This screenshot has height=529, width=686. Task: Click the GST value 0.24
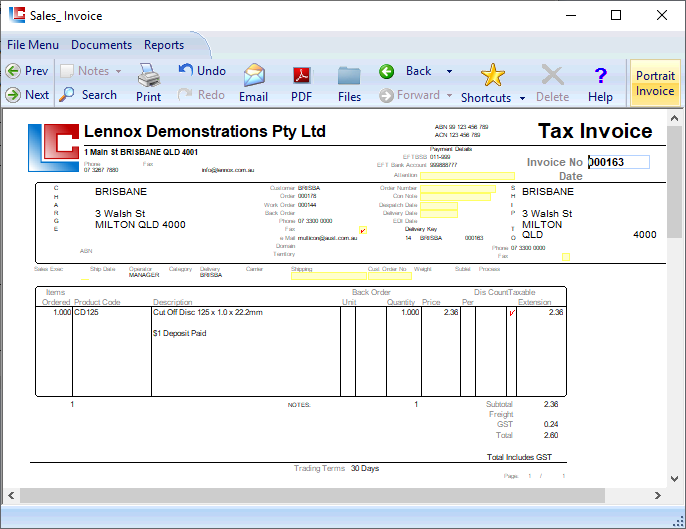point(551,424)
